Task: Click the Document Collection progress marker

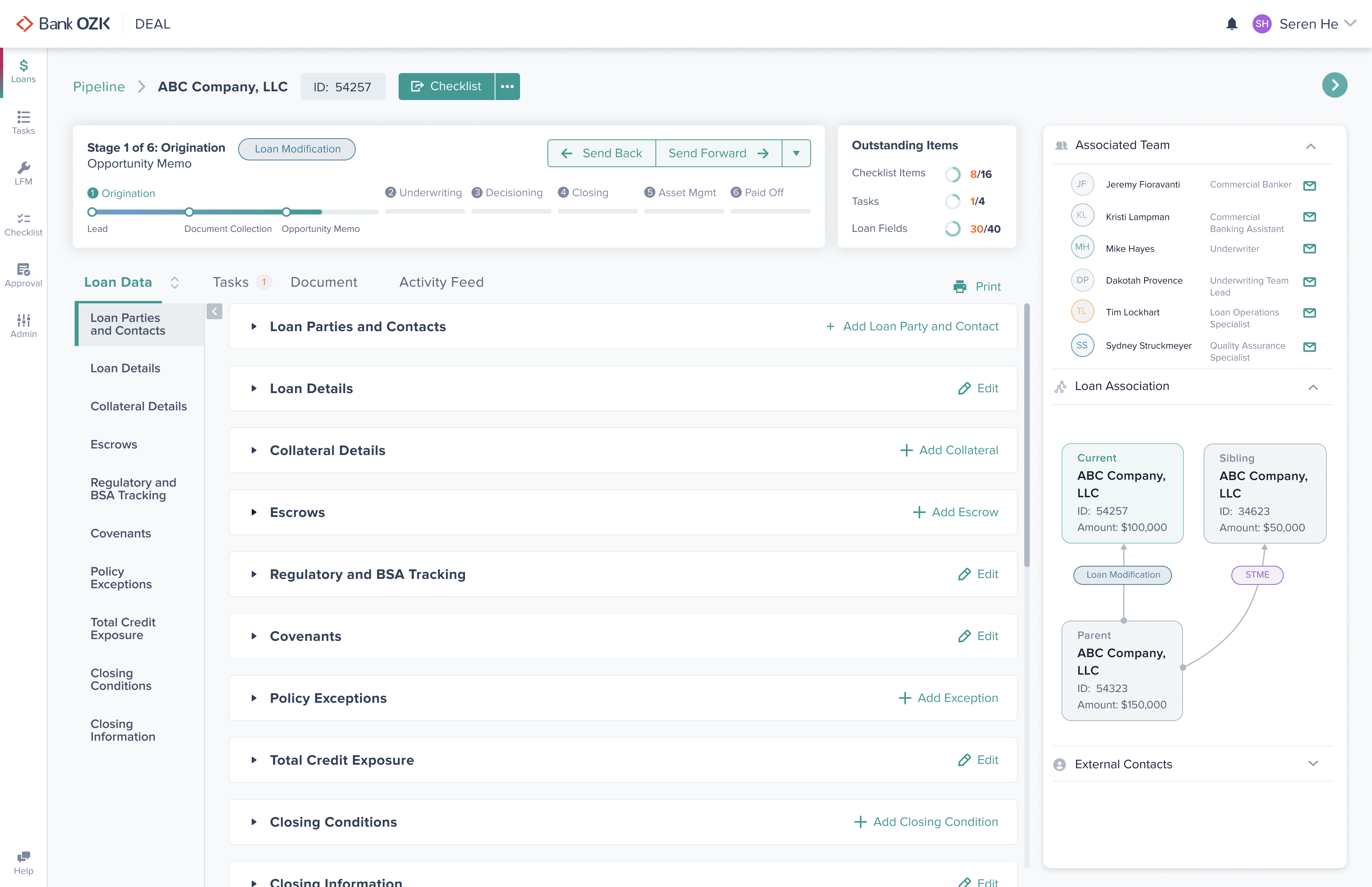Action: 189,212
